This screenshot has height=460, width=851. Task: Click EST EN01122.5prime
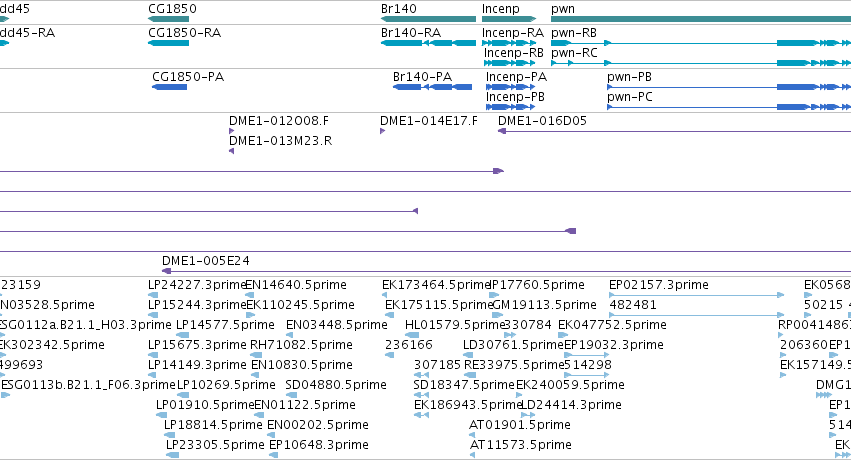coord(305,405)
